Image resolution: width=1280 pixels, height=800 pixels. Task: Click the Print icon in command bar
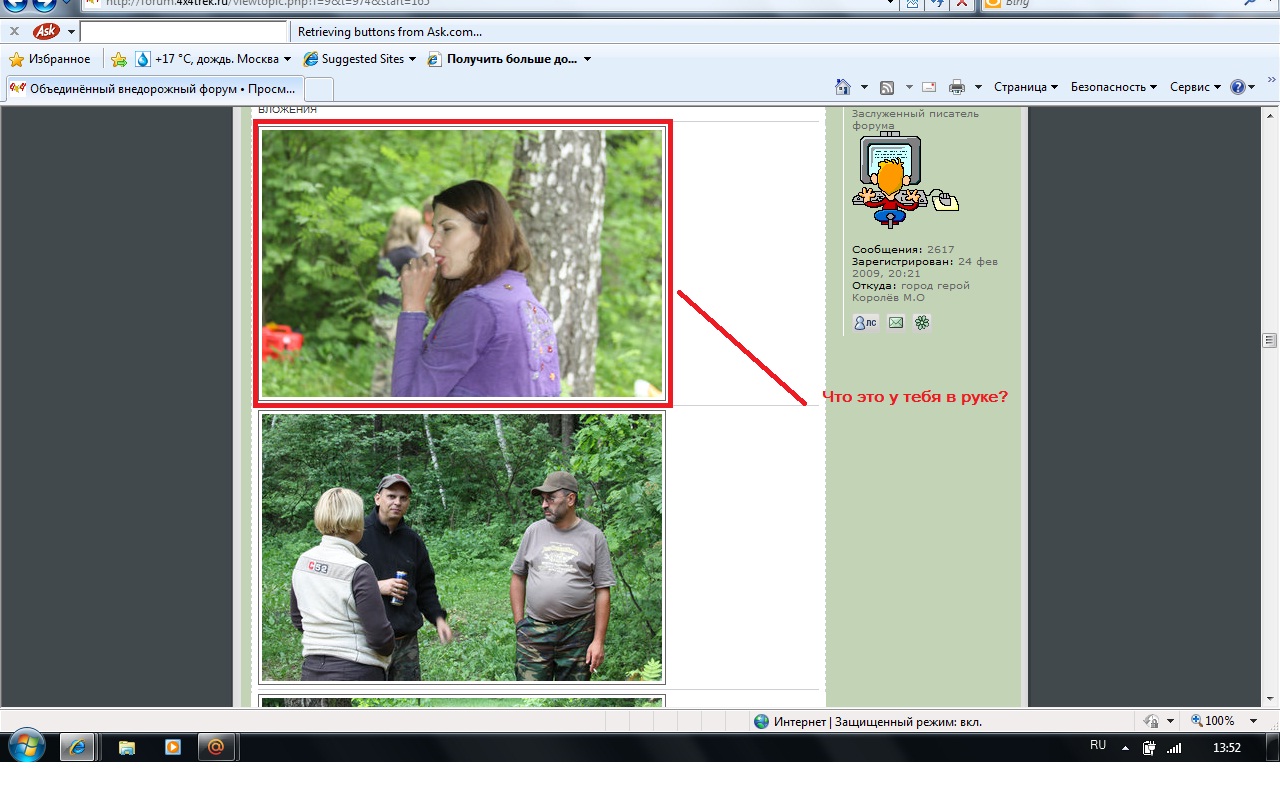point(957,87)
